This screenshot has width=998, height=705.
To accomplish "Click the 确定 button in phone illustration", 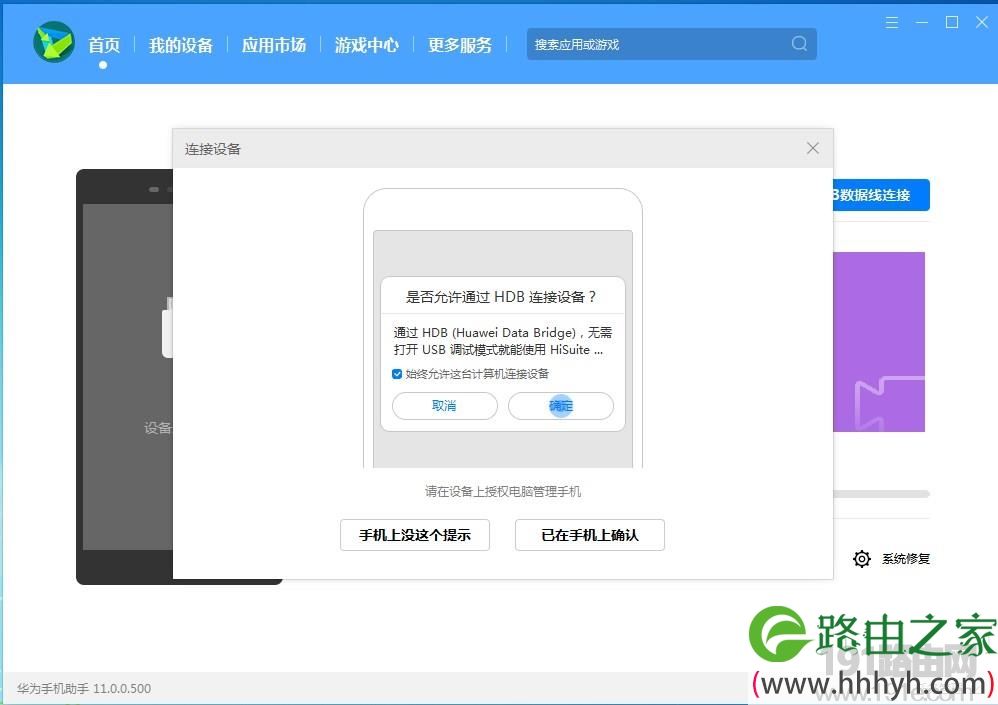I will (x=561, y=406).
